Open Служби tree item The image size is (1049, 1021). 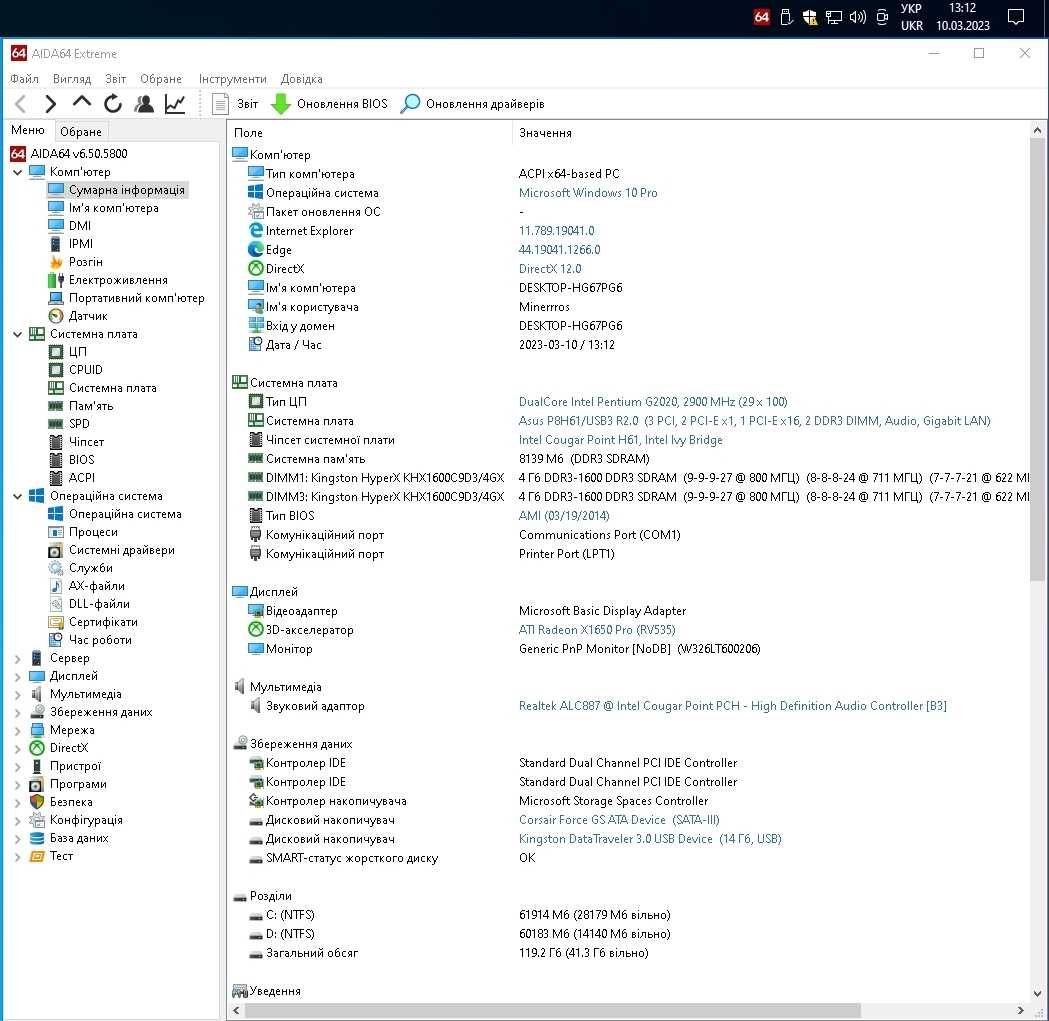90,568
